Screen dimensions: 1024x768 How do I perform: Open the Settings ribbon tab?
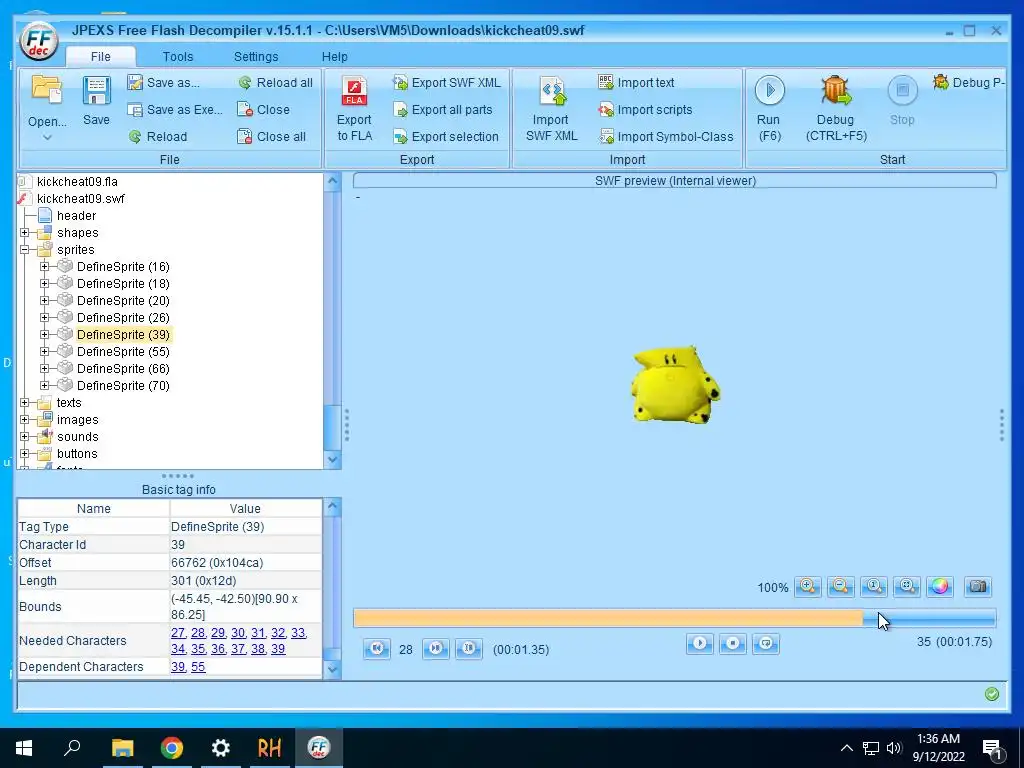click(256, 57)
